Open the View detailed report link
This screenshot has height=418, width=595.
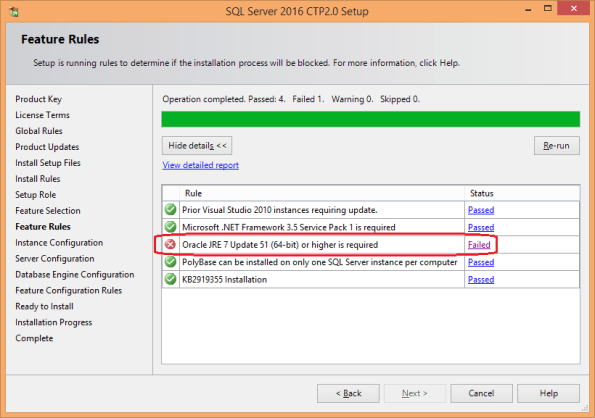(200, 165)
